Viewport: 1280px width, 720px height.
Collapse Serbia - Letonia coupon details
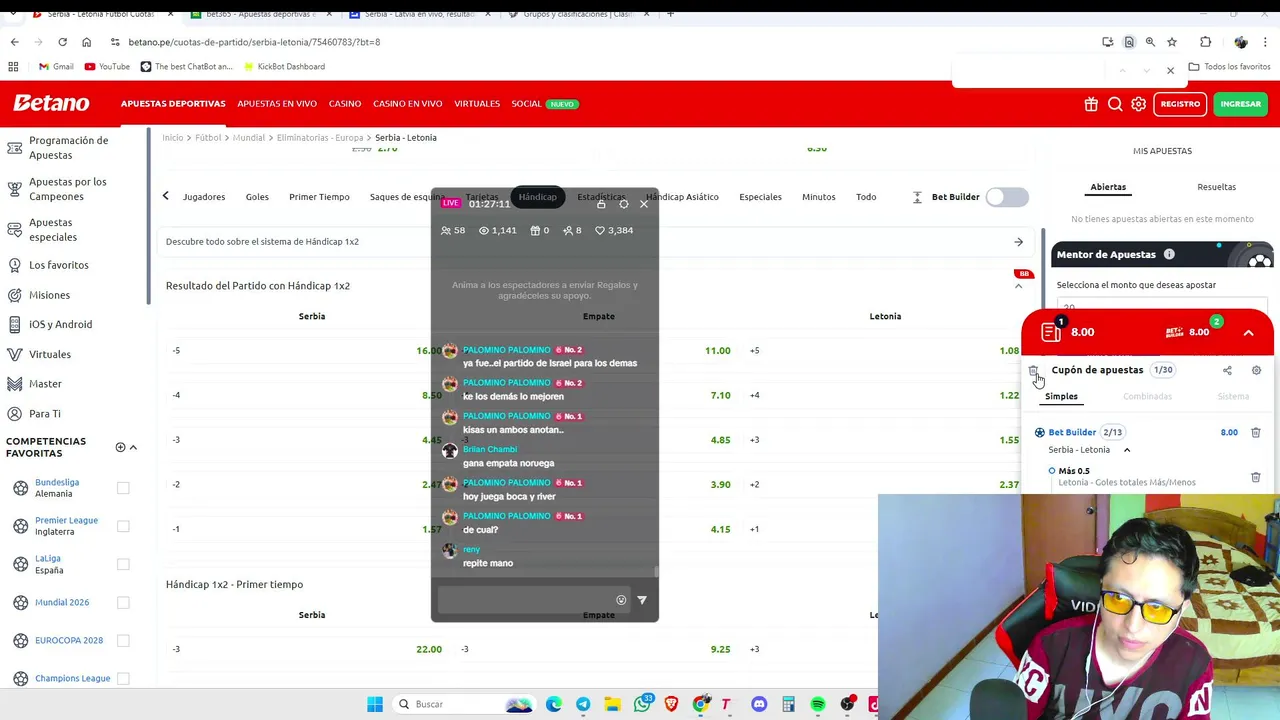click(x=1127, y=450)
